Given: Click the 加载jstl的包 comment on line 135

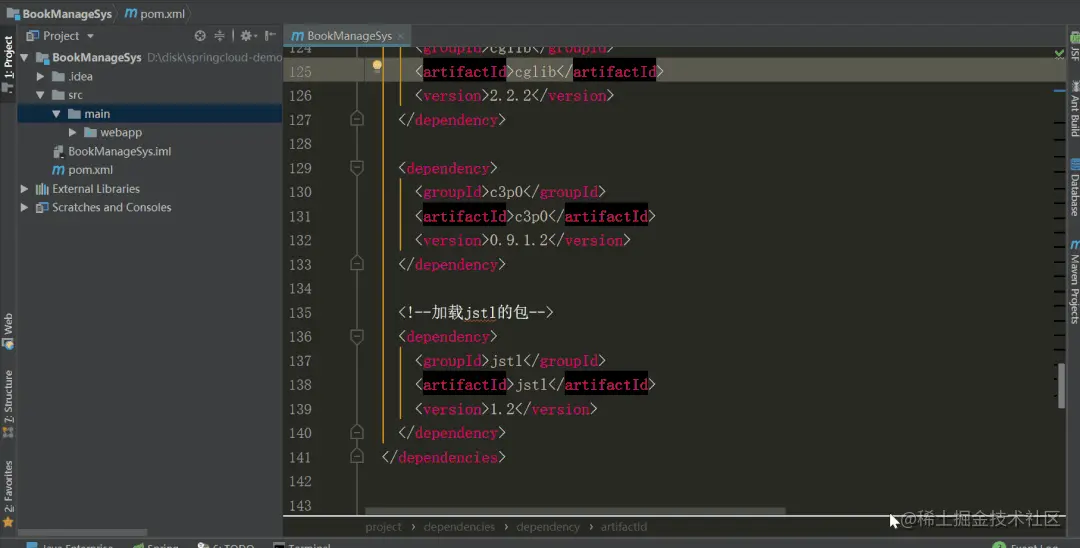Looking at the screenshot, I should pos(475,313).
